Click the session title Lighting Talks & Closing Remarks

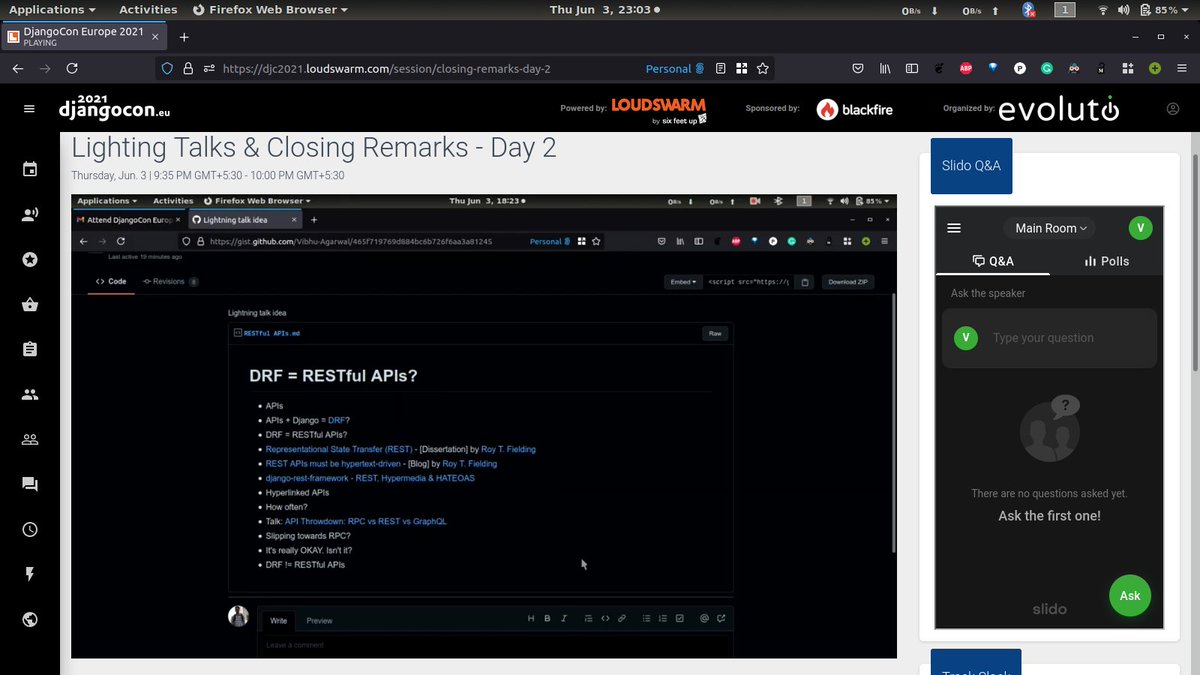point(314,148)
